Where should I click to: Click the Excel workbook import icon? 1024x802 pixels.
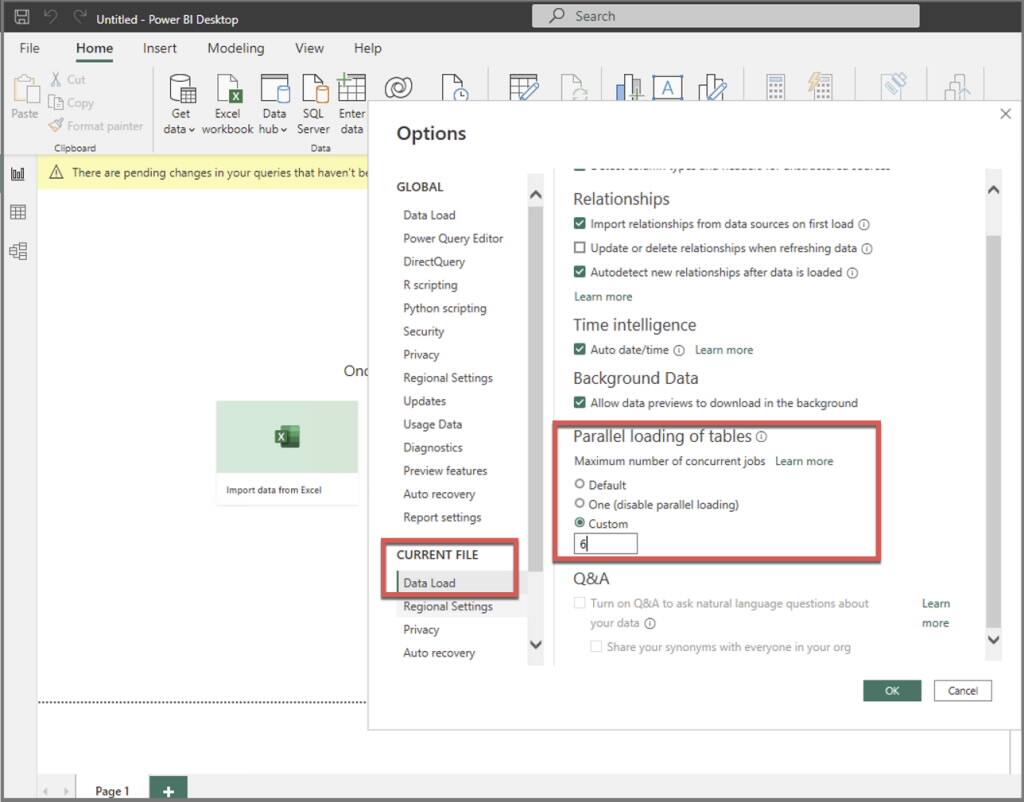227,97
